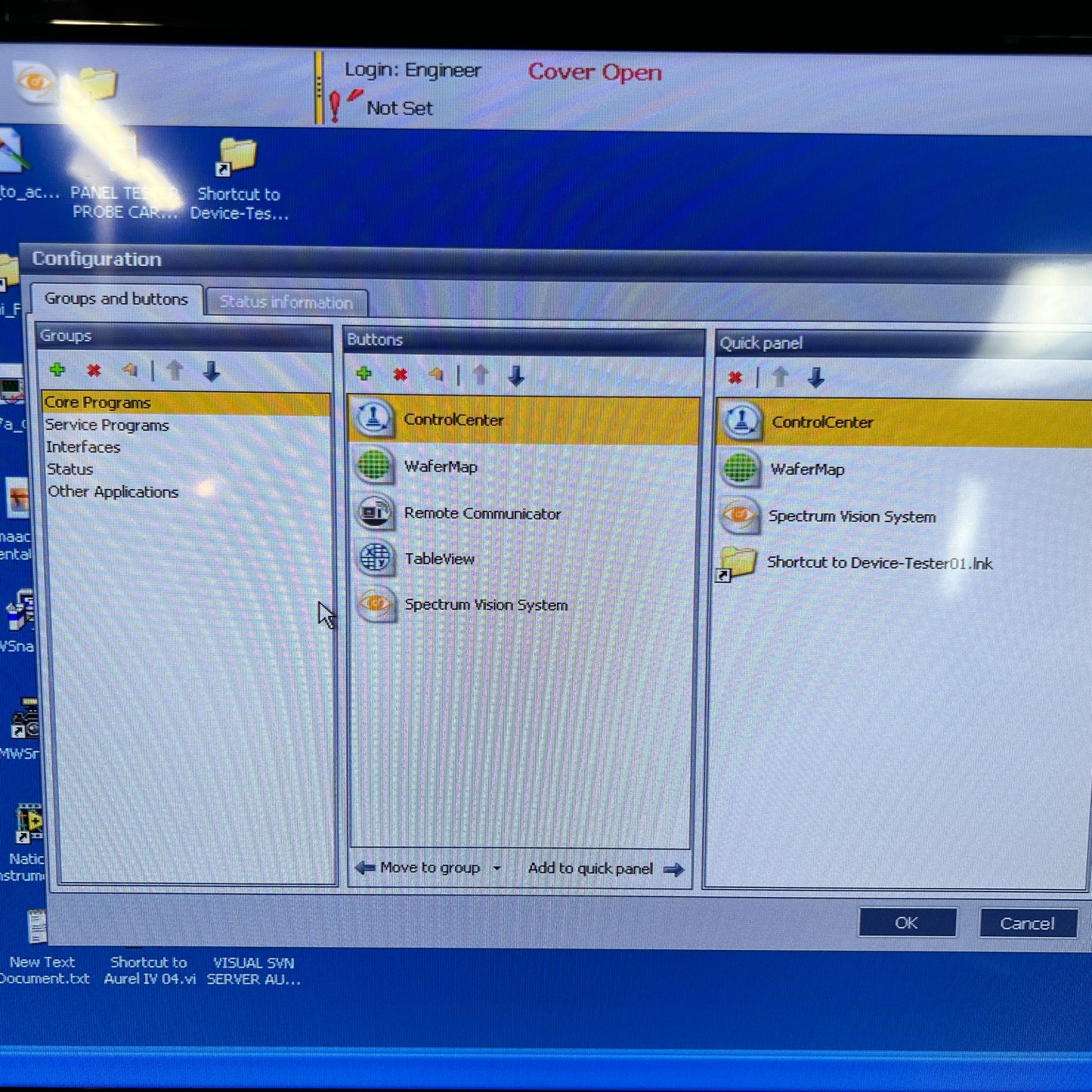Delete group with red X in Groups
Image resolution: width=1092 pixels, height=1092 pixels.
coord(94,370)
